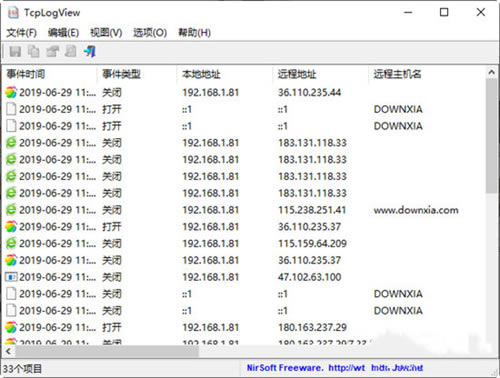
Task: Click the TcpLogView app icon in title bar
Action: (13, 13)
